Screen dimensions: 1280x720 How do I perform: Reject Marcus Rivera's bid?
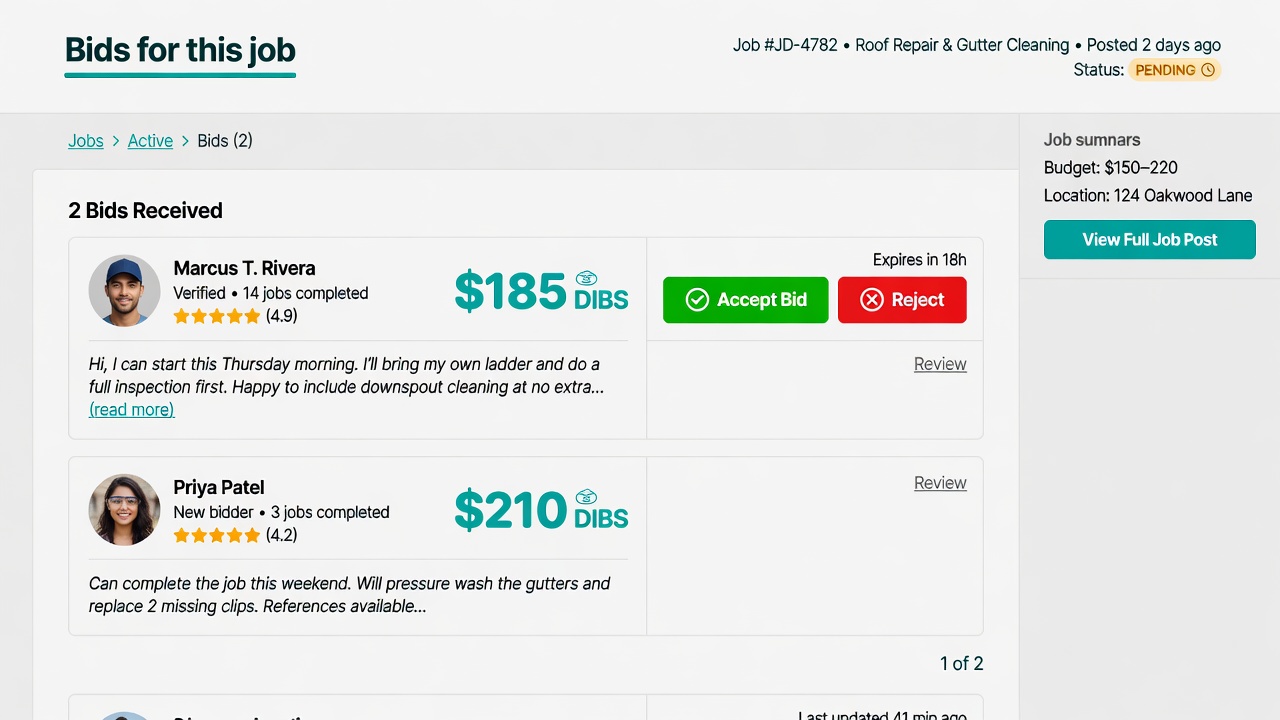pos(902,300)
